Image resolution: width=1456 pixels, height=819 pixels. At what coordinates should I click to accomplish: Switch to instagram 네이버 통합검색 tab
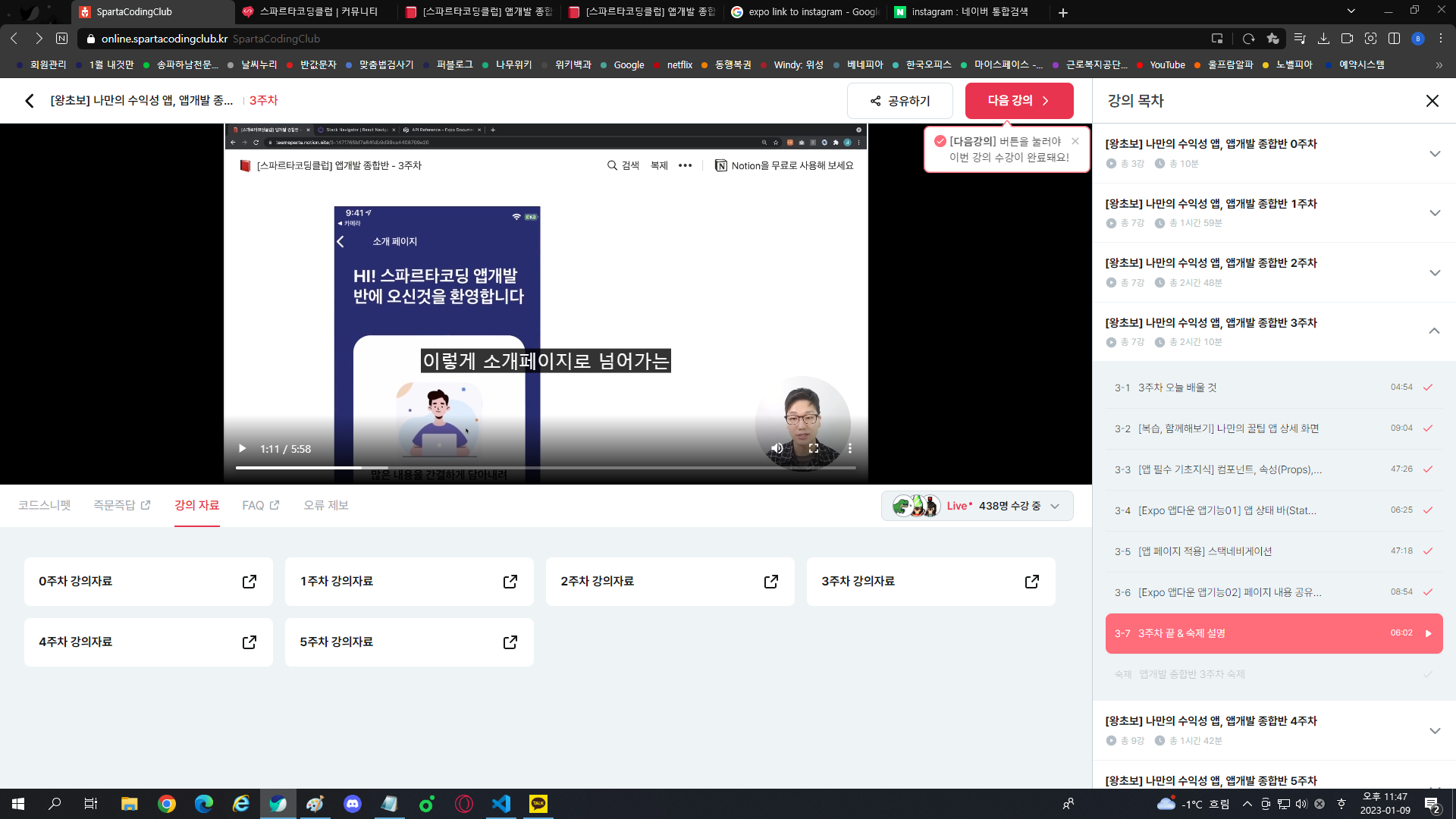click(968, 12)
